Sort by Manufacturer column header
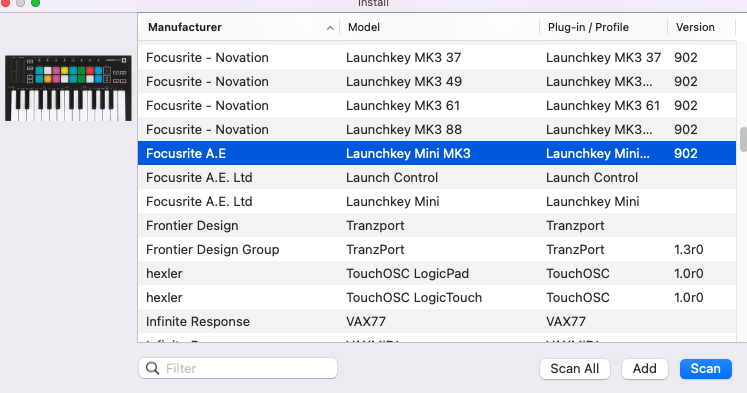Image resolution: width=747 pixels, height=393 pixels. point(185,27)
